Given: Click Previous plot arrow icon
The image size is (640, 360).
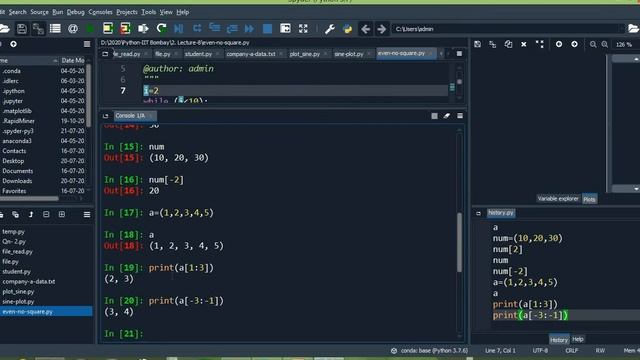Looking at the screenshot, I should click(559, 44).
